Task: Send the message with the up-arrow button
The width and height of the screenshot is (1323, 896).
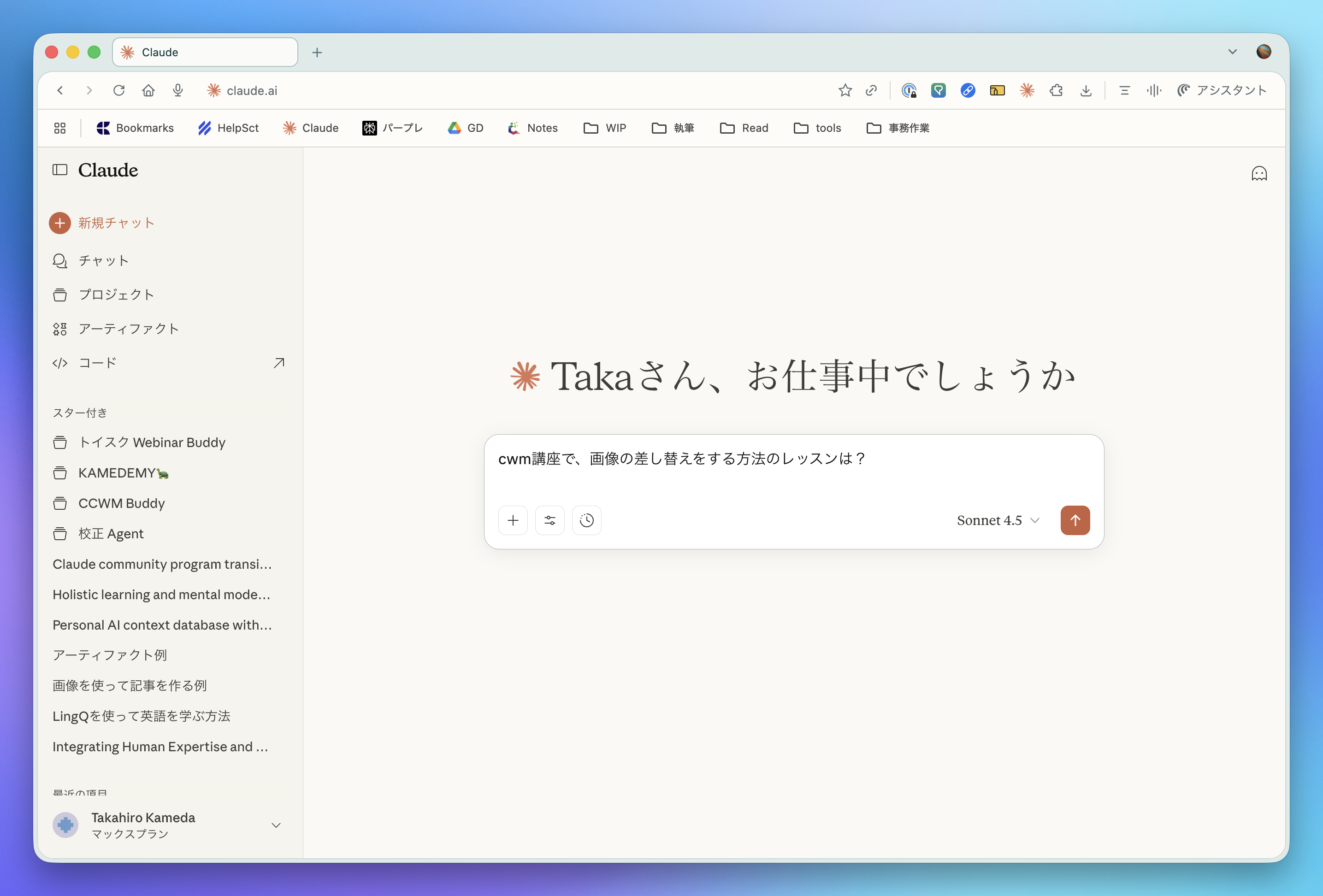Action: (x=1075, y=520)
